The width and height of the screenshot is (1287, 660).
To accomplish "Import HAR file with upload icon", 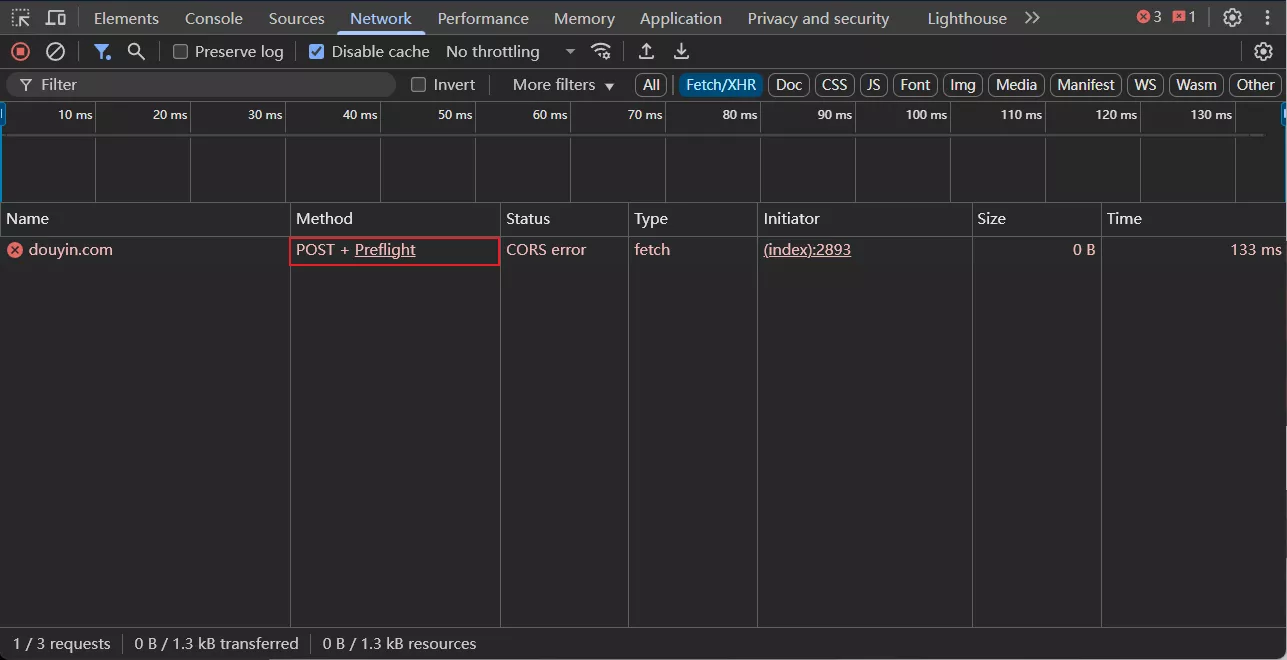I will [647, 51].
